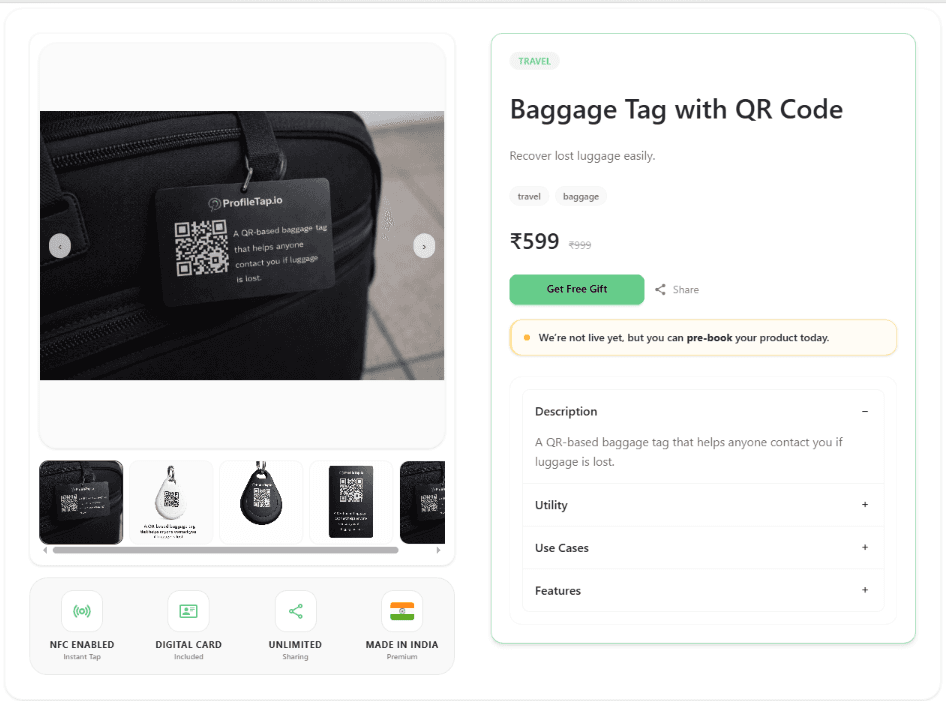Viewport: 946px width, 701px height.
Task: Click the TRAVEL category badge
Action: (535, 61)
